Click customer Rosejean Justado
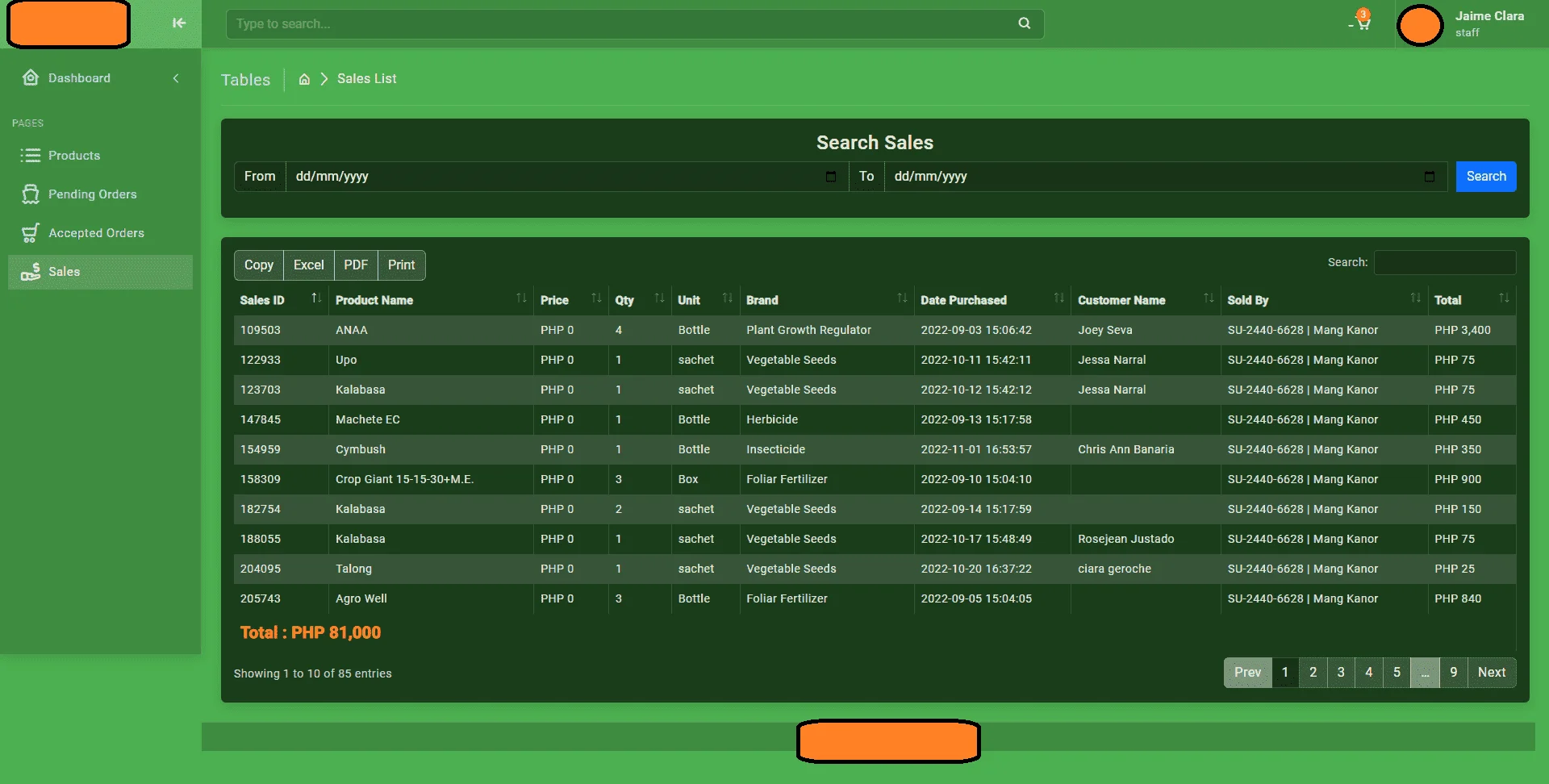The width and height of the screenshot is (1549, 784). tap(1126, 539)
